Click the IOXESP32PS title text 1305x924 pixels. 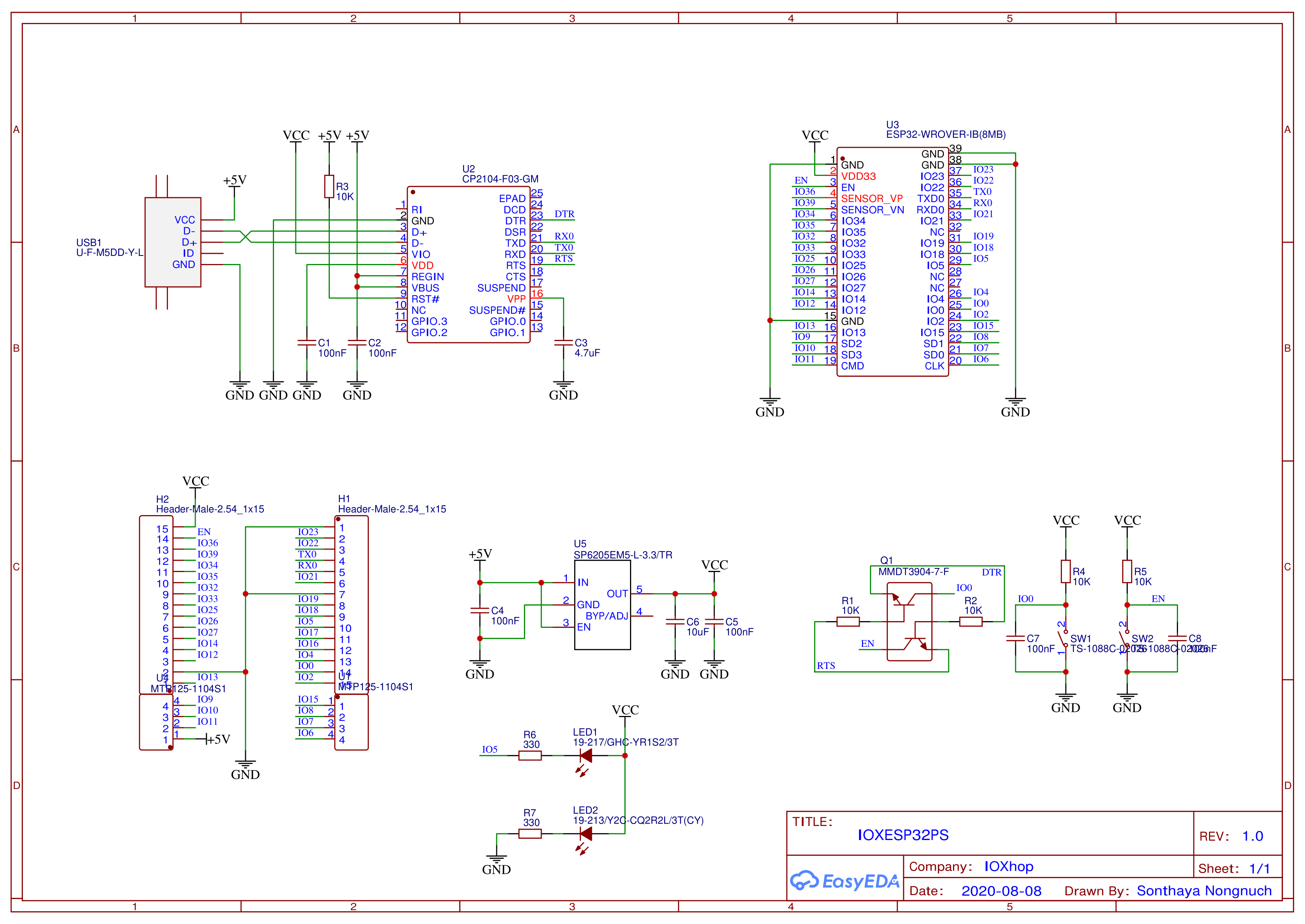coord(903,835)
